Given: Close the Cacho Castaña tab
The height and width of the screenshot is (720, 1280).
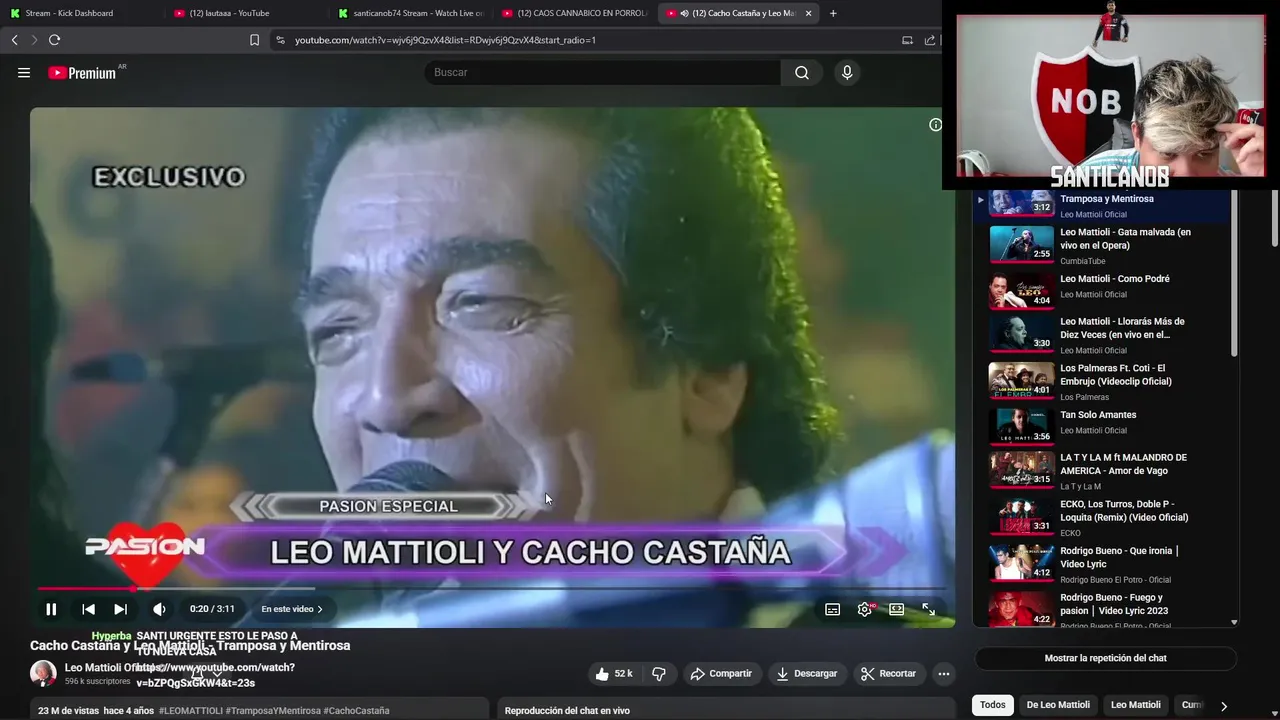Looking at the screenshot, I should pyautogui.click(x=808, y=13).
